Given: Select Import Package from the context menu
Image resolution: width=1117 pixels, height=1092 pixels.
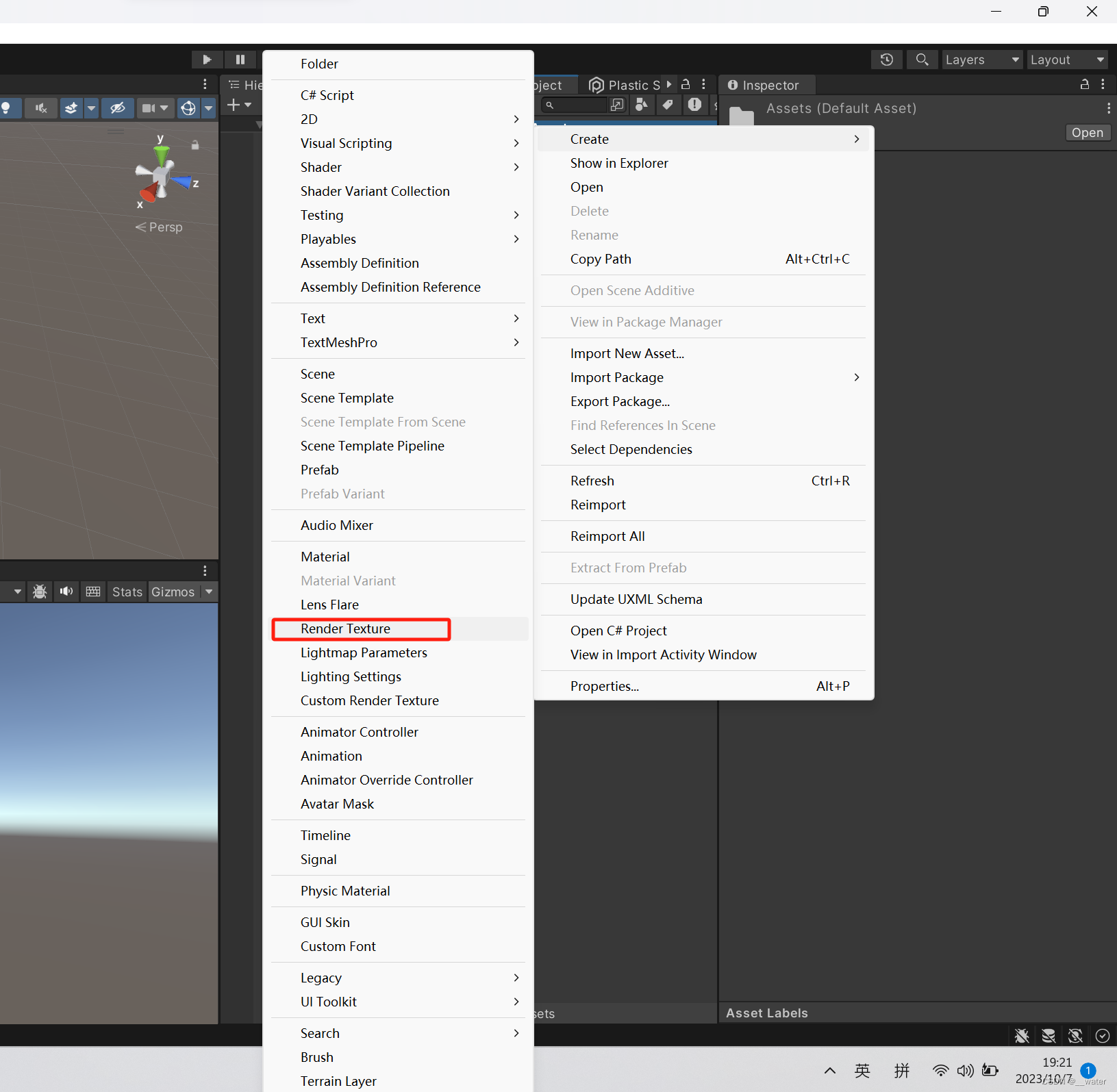Looking at the screenshot, I should point(616,377).
